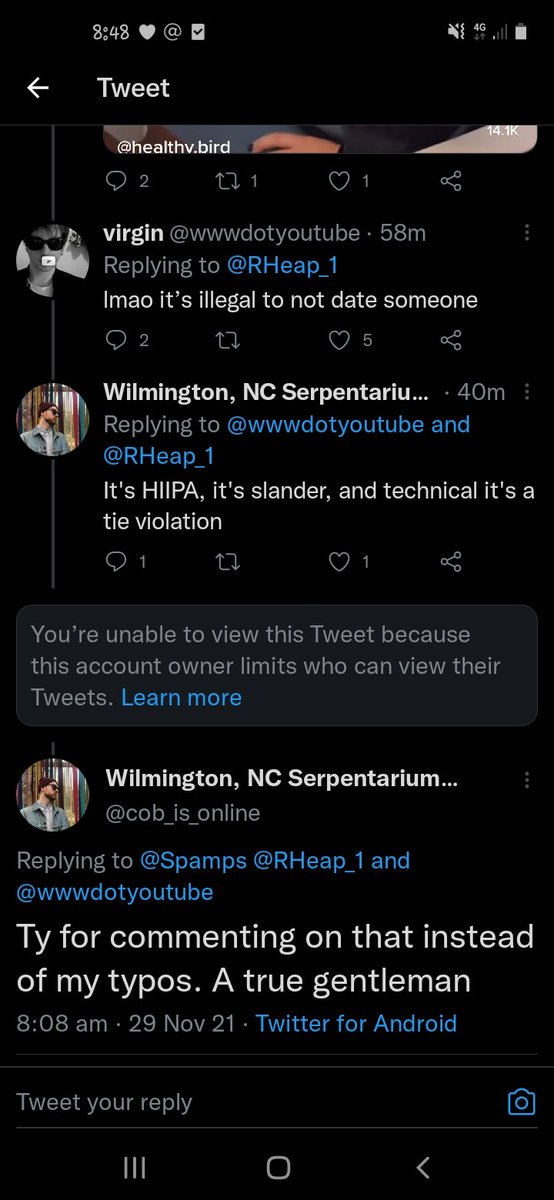Retweet virgin's lmao tweet

click(227, 340)
